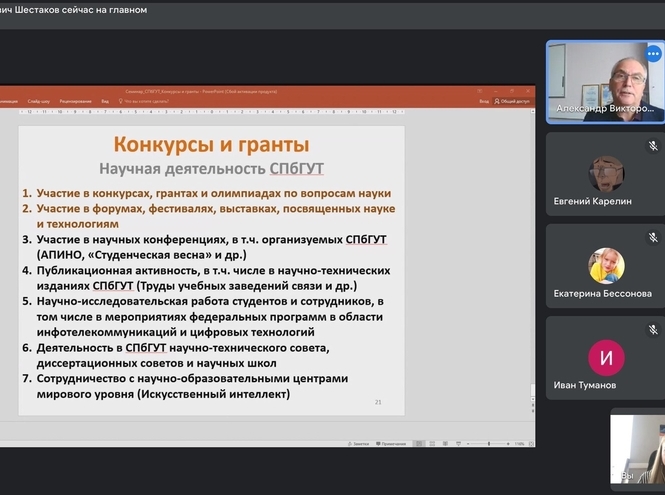Click the PowerPoint window title text
The image size is (665, 495).
[201, 91]
